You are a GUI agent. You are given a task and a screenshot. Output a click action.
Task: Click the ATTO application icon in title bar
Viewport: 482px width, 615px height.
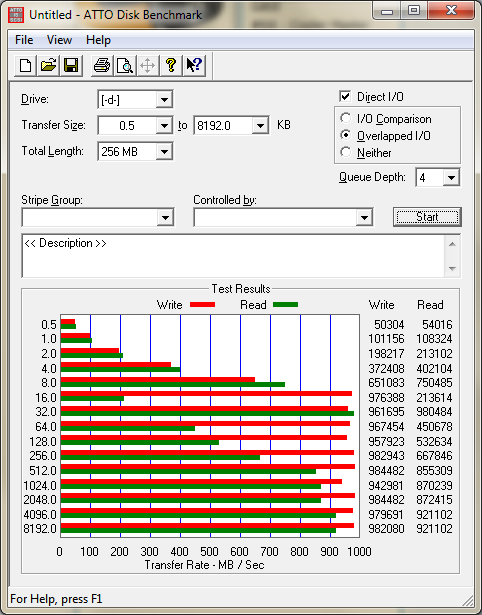pyautogui.click(x=16, y=15)
